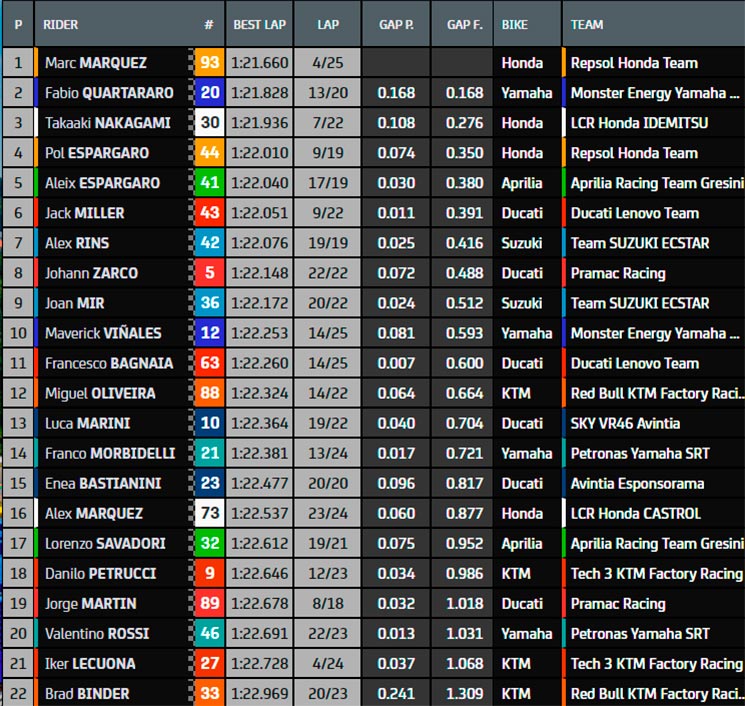Click Avintia Esponsorama team name

[x=637, y=483]
